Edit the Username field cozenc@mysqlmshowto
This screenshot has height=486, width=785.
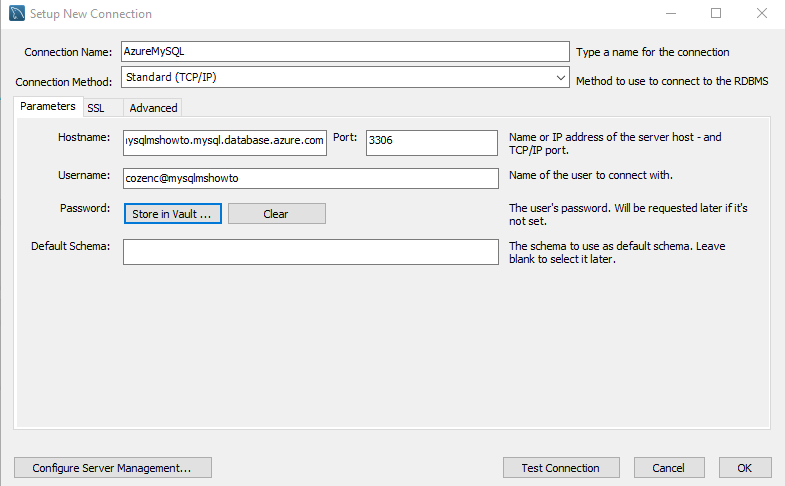(310, 178)
